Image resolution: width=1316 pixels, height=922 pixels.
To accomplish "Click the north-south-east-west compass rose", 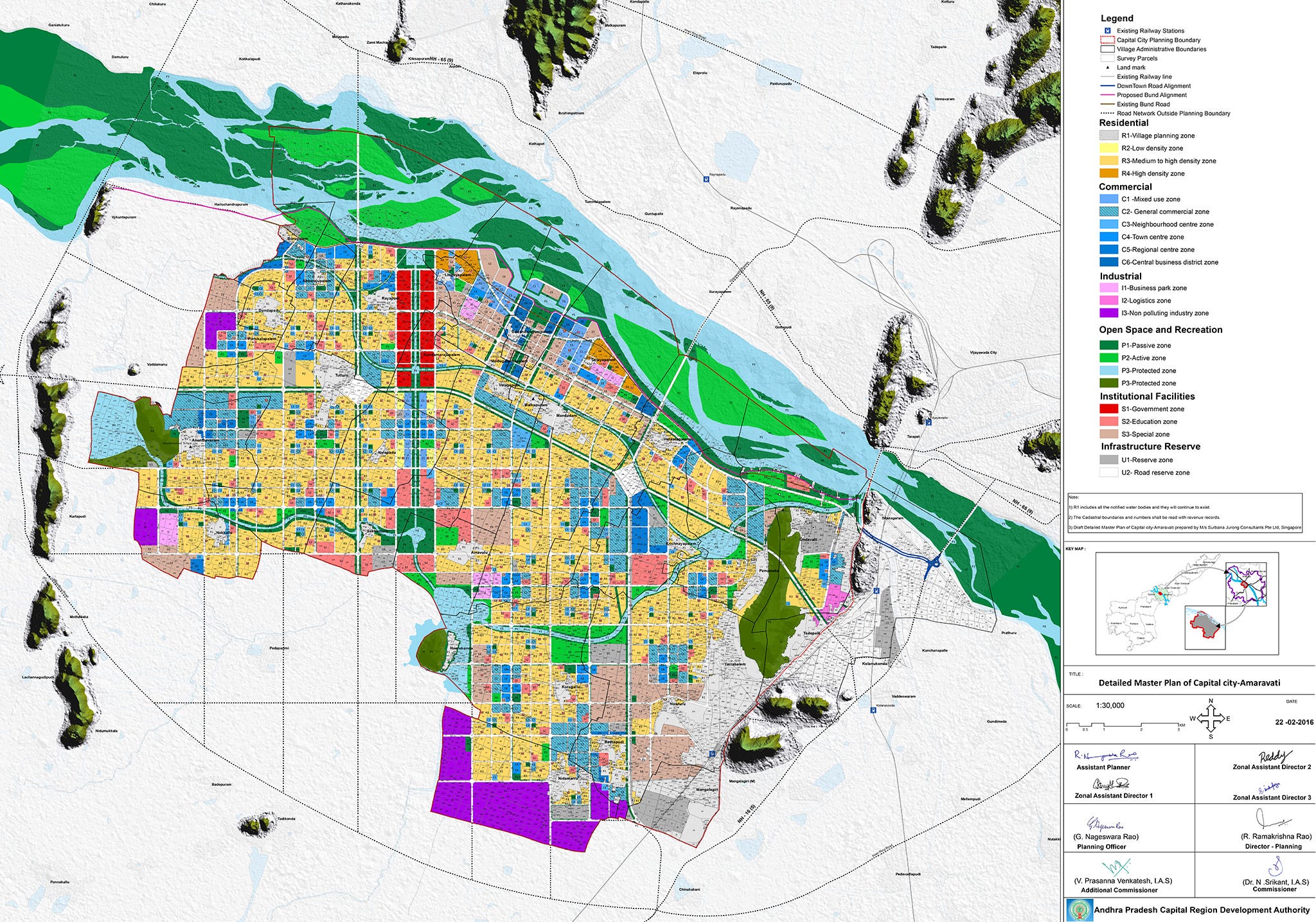I will coord(1210,718).
